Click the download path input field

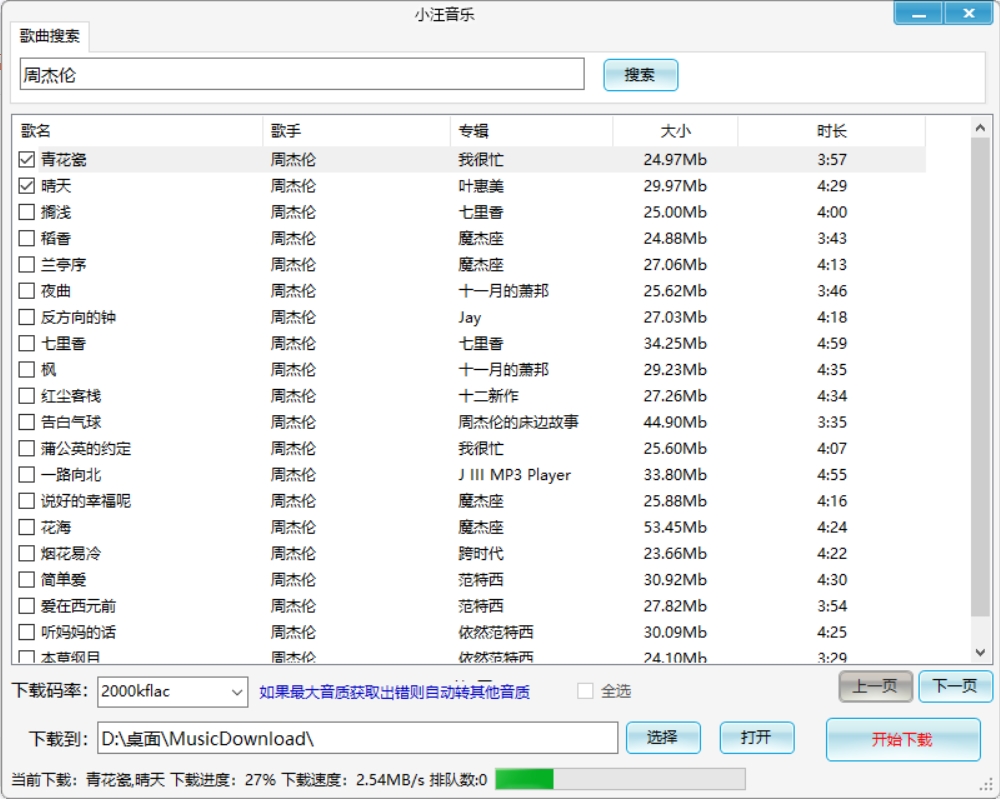(350, 738)
